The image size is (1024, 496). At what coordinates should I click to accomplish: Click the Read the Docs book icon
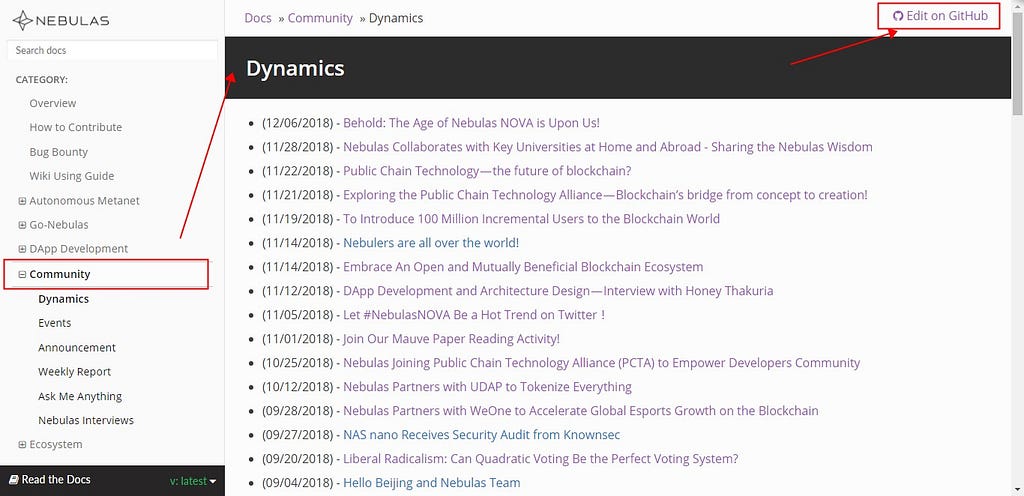tap(13, 480)
